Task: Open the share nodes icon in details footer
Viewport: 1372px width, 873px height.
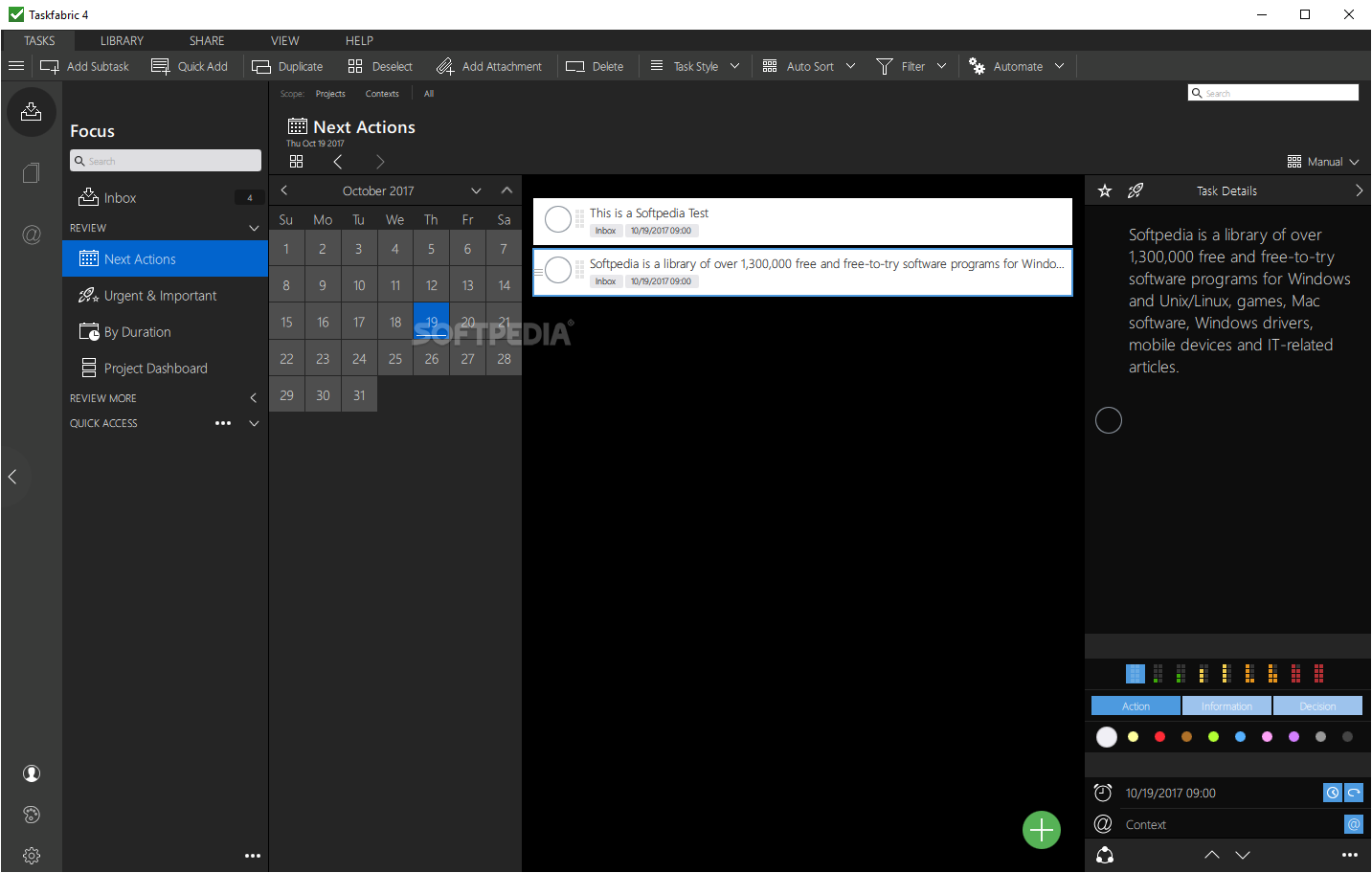Action: [1105, 855]
